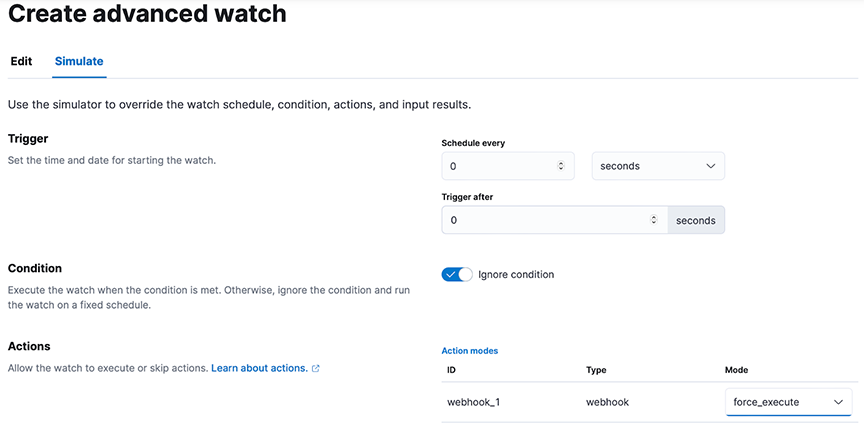The height and width of the screenshot is (444, 864).
Task: Click the Type column header
Action: tap(596, 370)
